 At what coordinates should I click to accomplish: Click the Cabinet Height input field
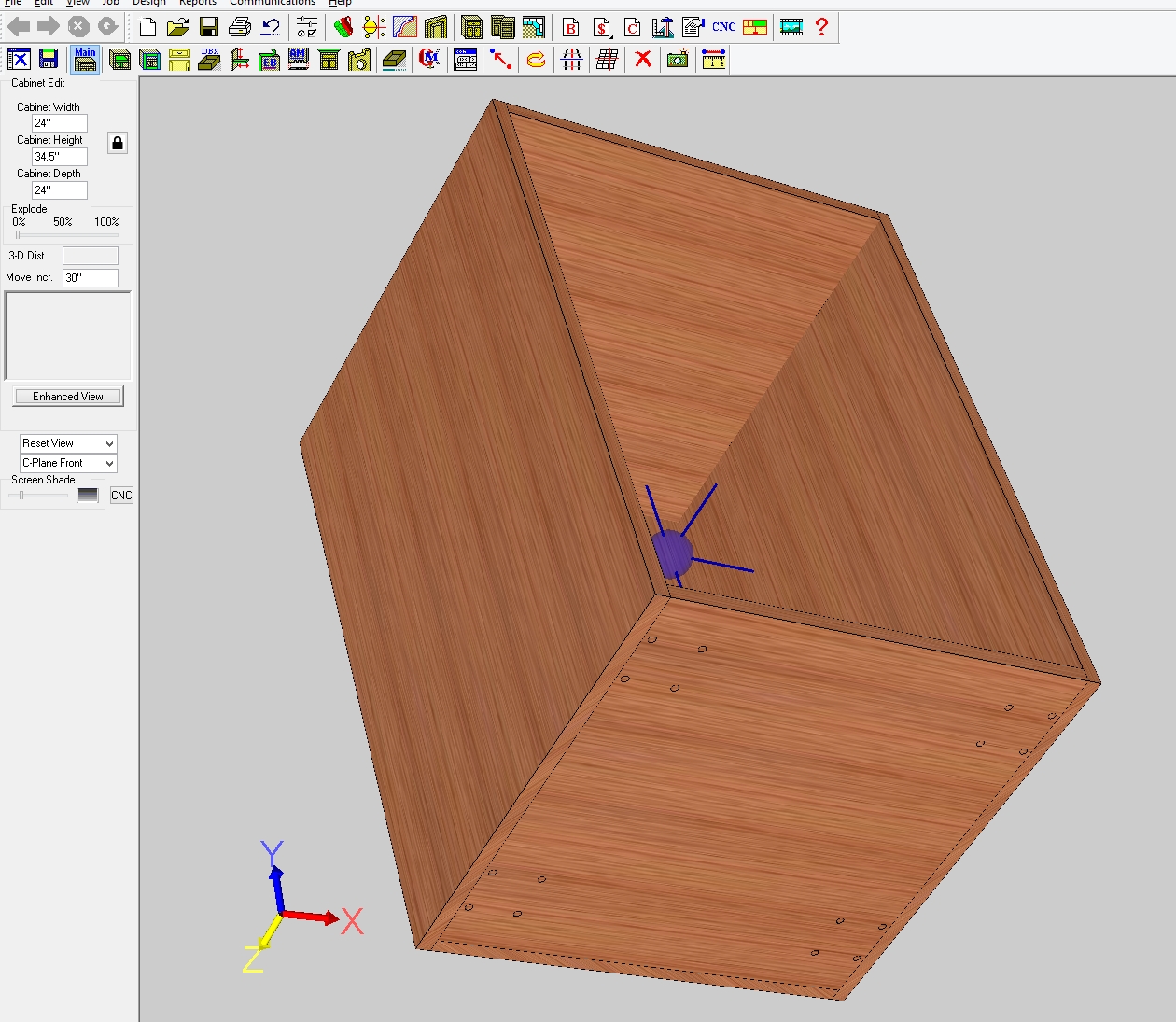60,157
